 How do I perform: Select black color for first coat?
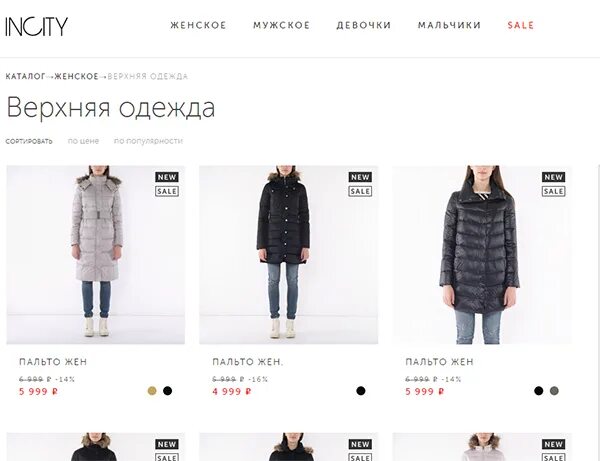[x=167, y=391]
